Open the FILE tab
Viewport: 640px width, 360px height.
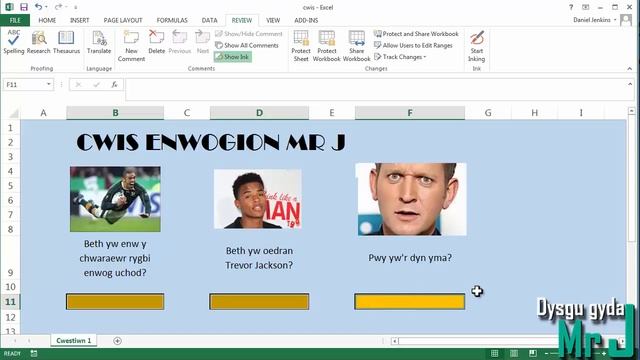[15, 20]
